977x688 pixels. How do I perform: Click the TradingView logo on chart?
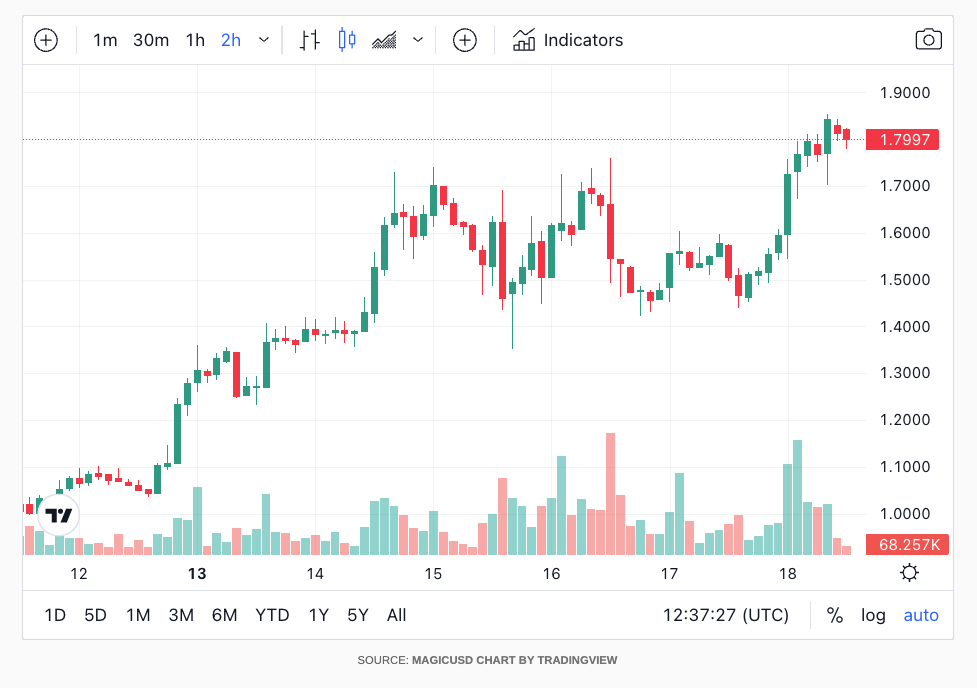click(x=59, y=515)
